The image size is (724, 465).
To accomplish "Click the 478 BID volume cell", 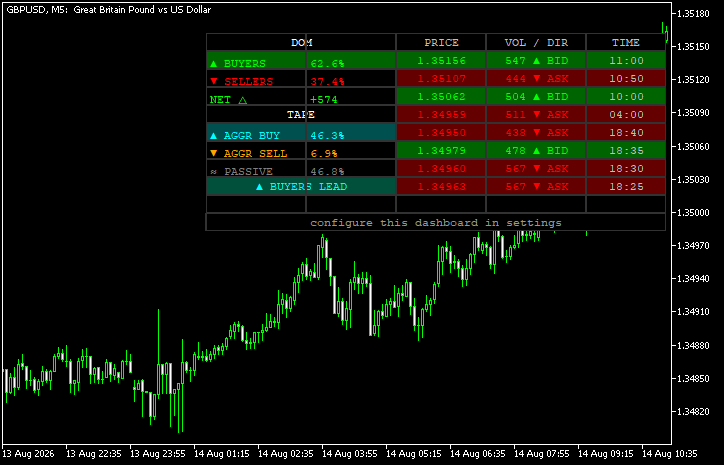I will pyautogui.click(x=536, y=151).
